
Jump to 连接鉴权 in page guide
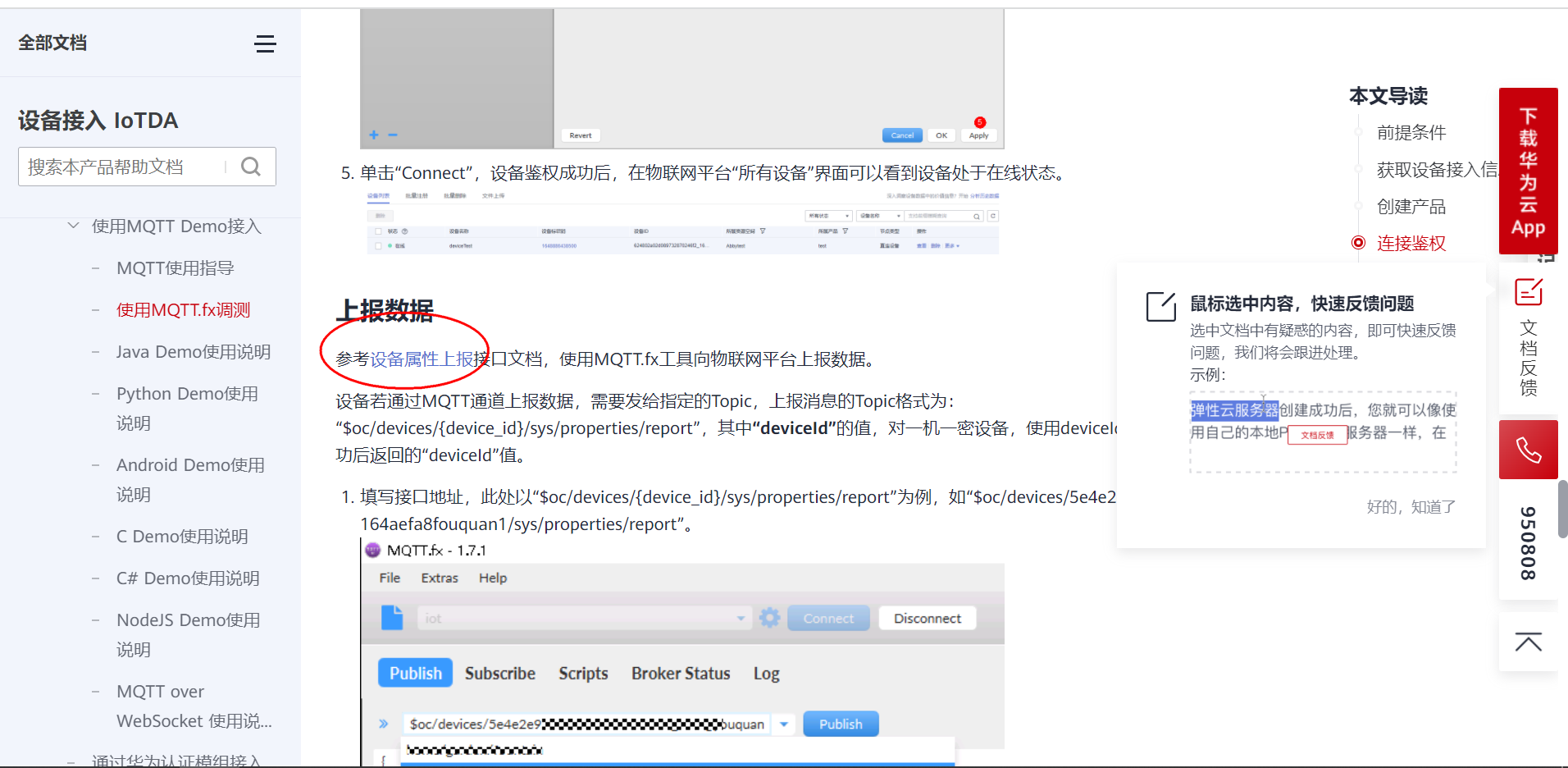click(x=1411, y=243)
